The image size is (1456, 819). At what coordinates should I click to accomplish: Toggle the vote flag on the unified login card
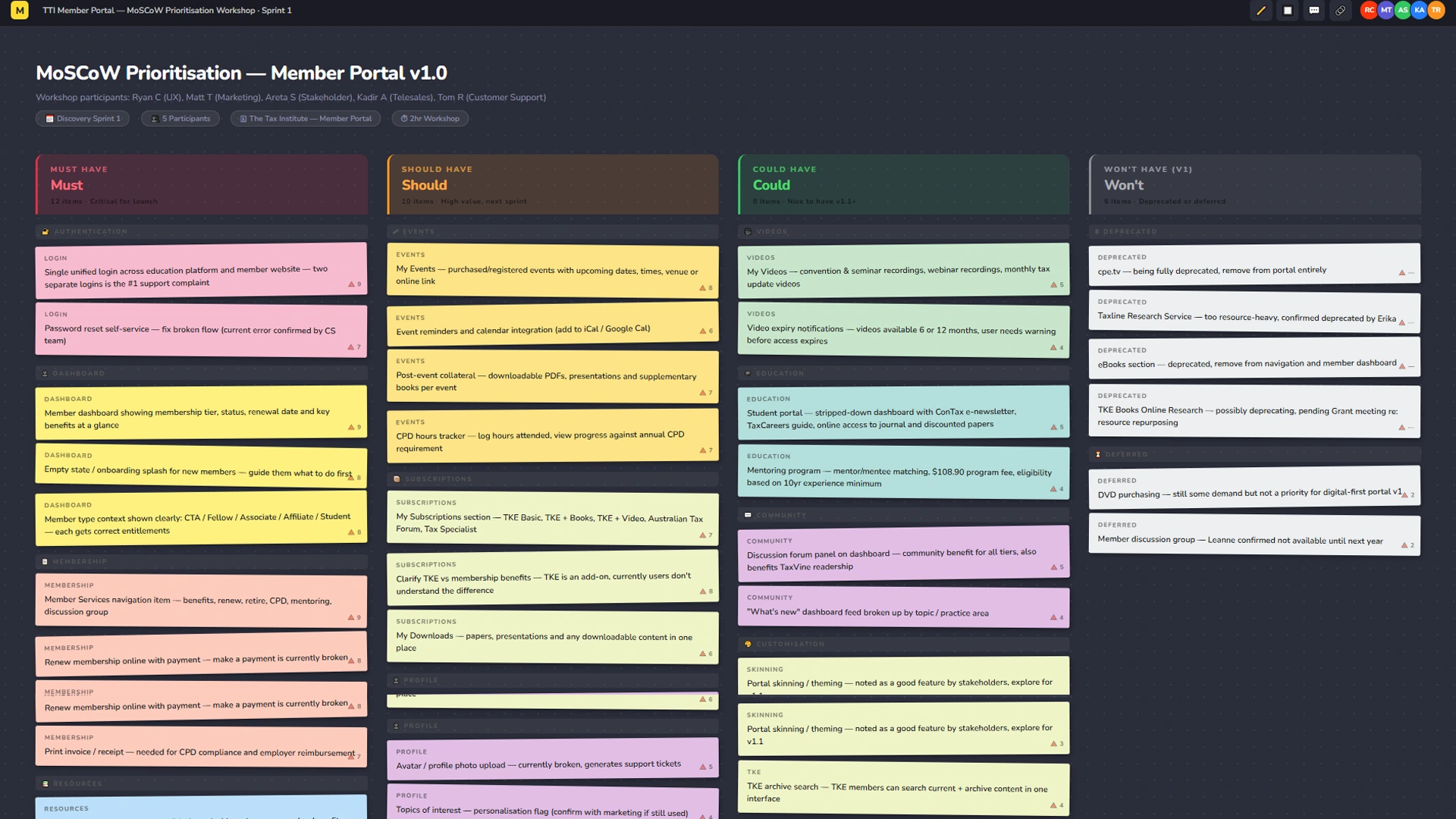click(x=350, y=284)
